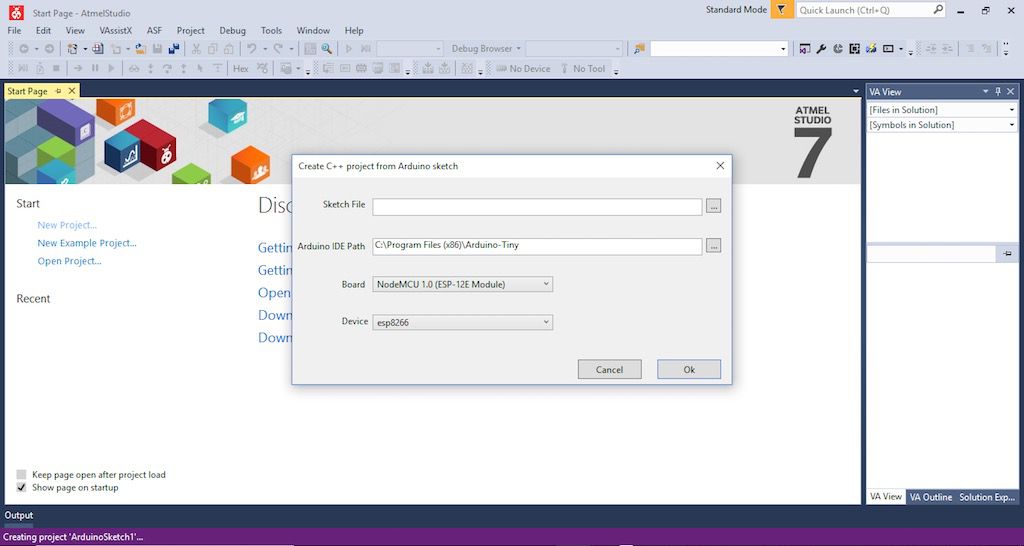Image resolution: width=1024 pixels, height=546 pixels.
Task: Browse for the Sketch File
Action: (x=714, y=206)
